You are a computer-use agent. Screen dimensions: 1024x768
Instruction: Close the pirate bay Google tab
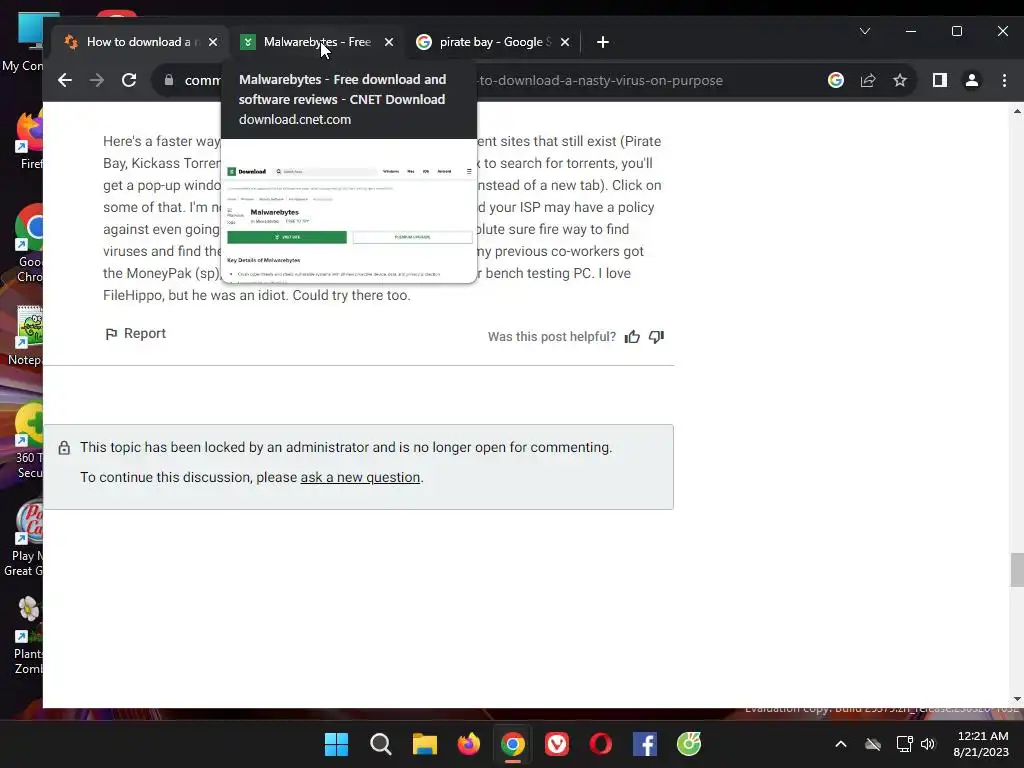tap(565, 42)
